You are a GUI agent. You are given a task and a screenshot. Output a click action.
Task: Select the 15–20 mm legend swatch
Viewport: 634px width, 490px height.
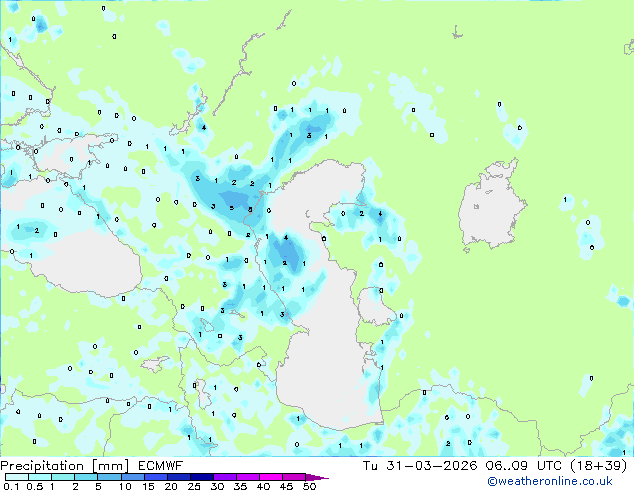[156, 477]
